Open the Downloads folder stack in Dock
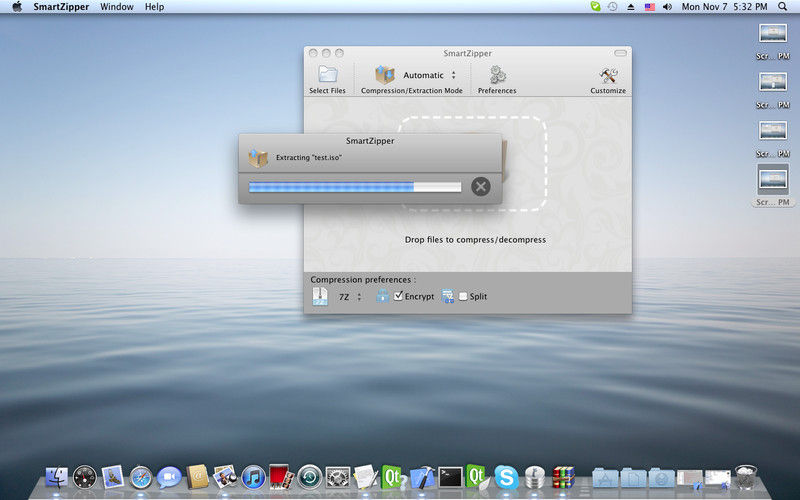This screenshot has width=800, height=500. tap(662, 478)
